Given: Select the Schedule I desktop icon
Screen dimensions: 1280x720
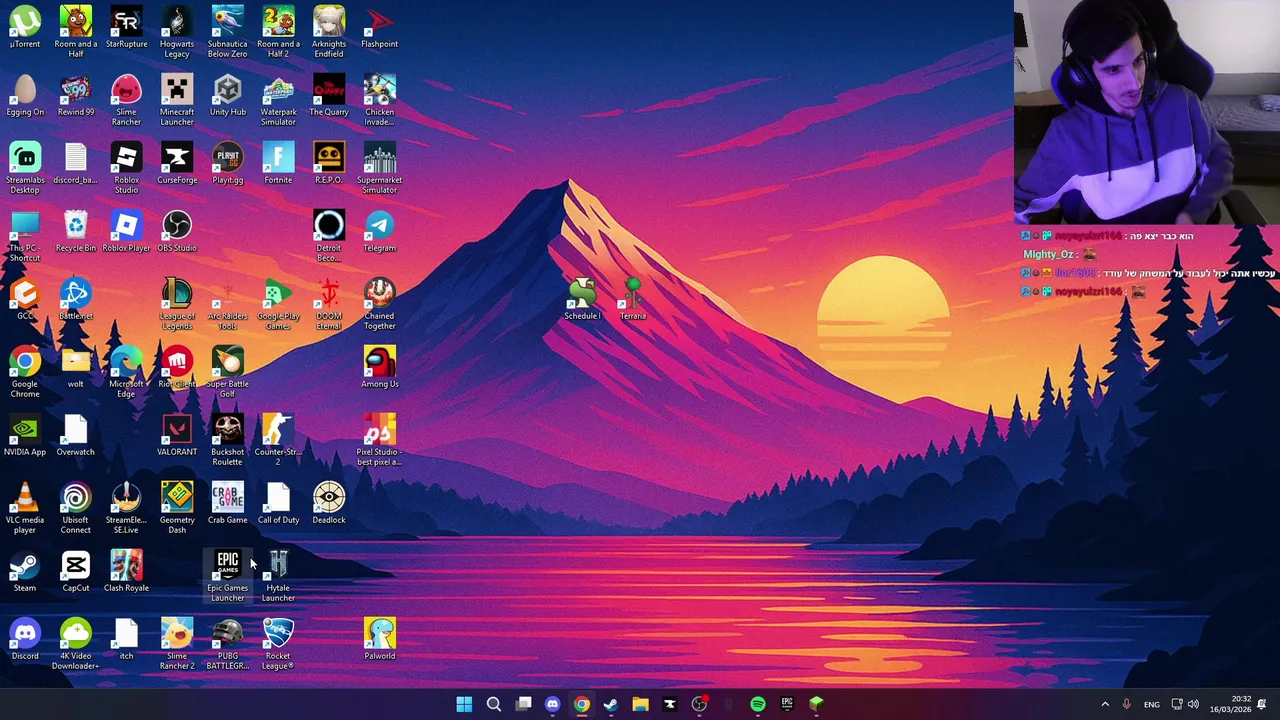Looking at the screenshot, I should [582, 299].
